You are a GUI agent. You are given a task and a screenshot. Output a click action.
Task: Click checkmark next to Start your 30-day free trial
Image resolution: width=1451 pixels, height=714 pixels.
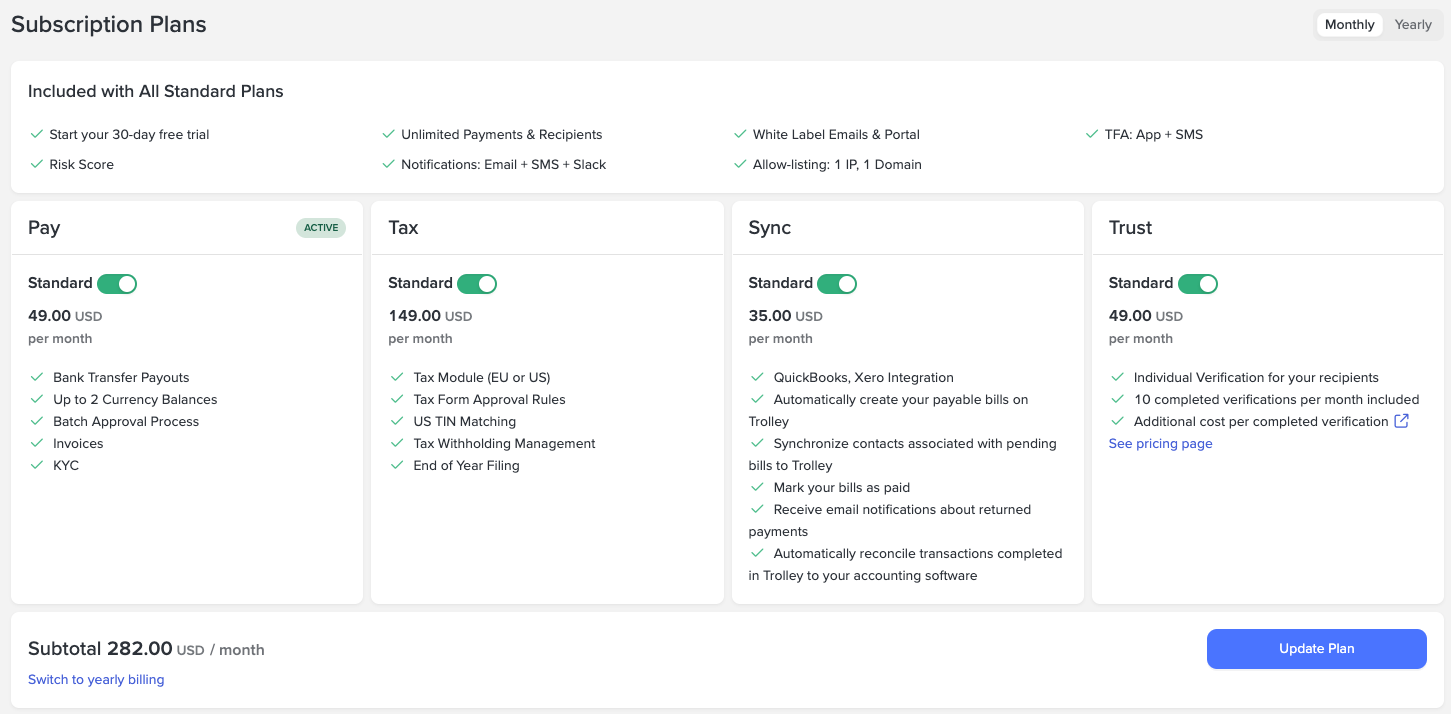point(37,134)
